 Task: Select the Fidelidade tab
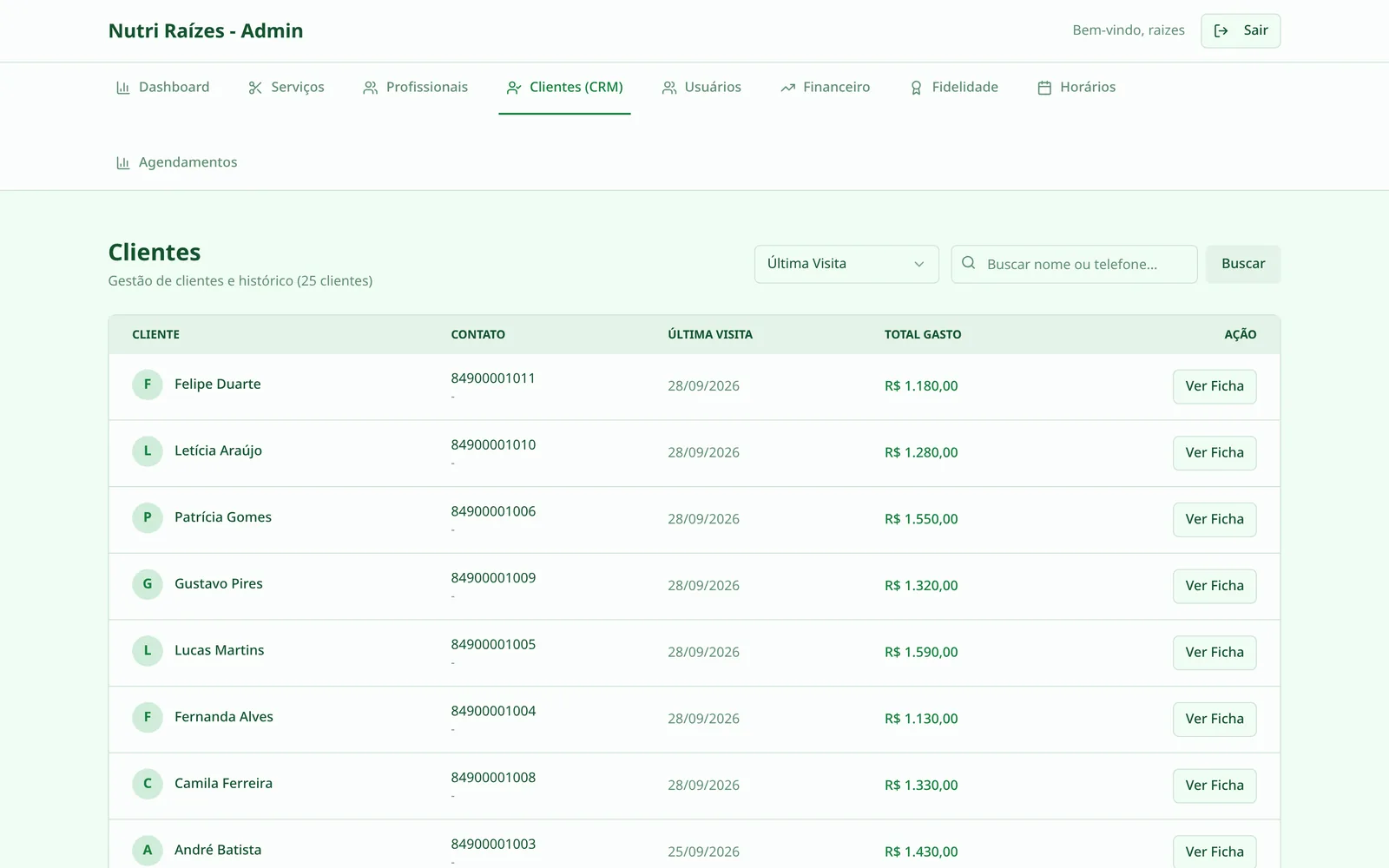point(953,88)
